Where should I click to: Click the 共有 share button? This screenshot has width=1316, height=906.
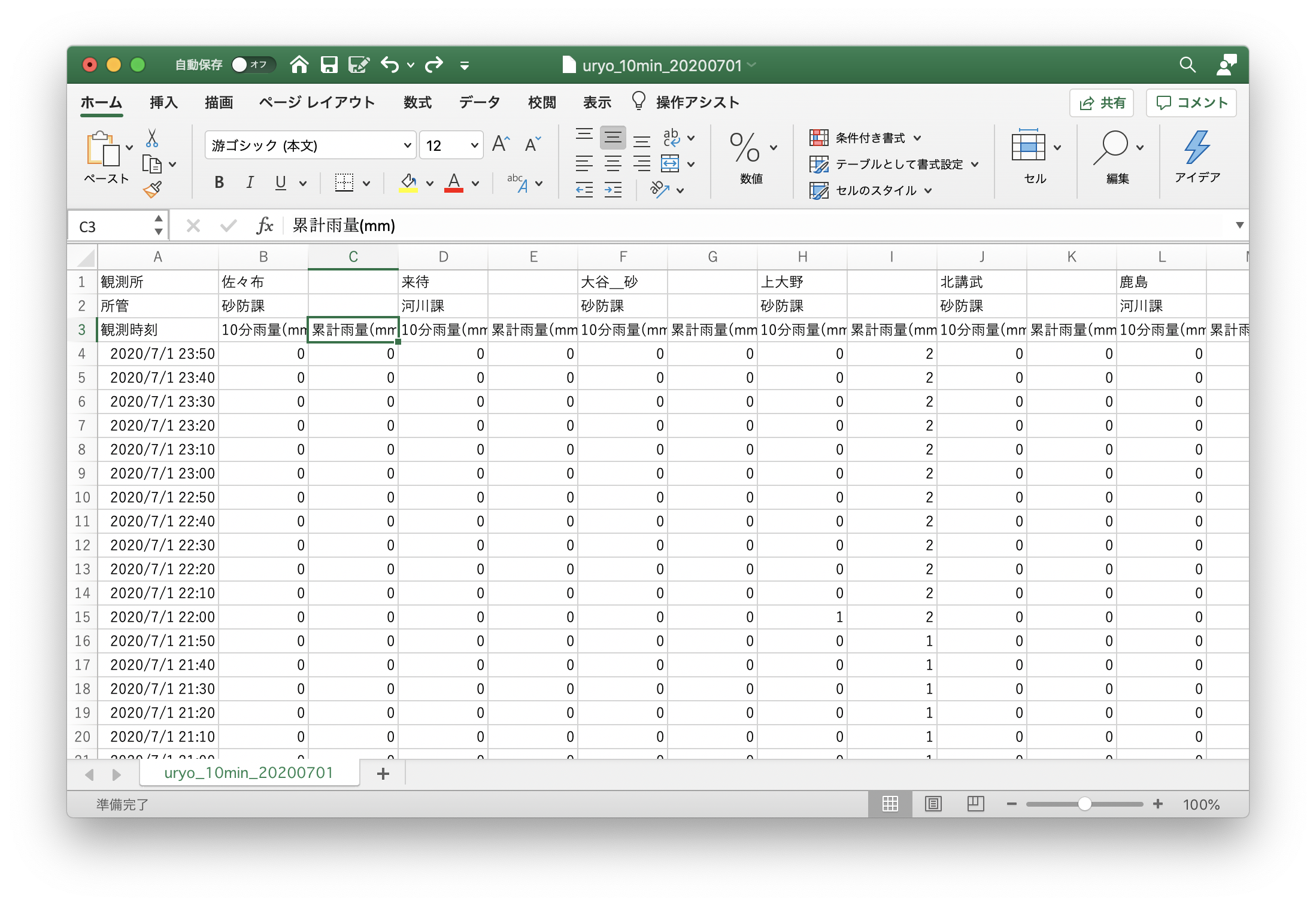[x=1102, y=102]
